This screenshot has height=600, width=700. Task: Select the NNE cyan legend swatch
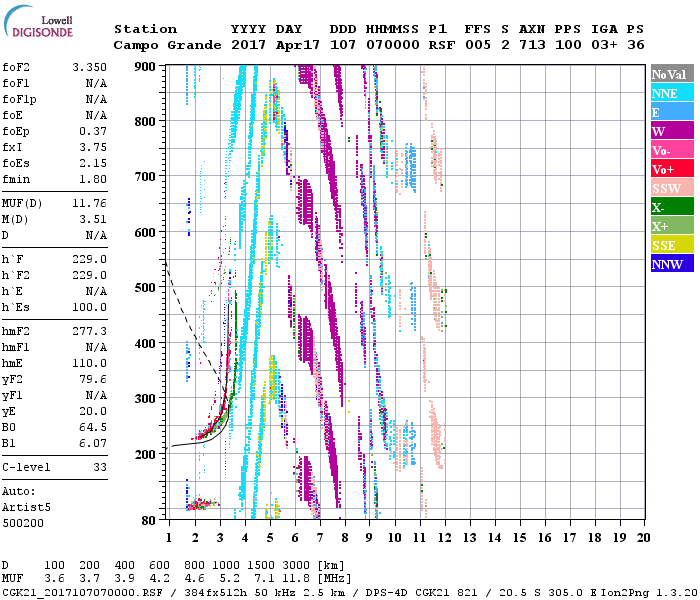click(672, 93)
